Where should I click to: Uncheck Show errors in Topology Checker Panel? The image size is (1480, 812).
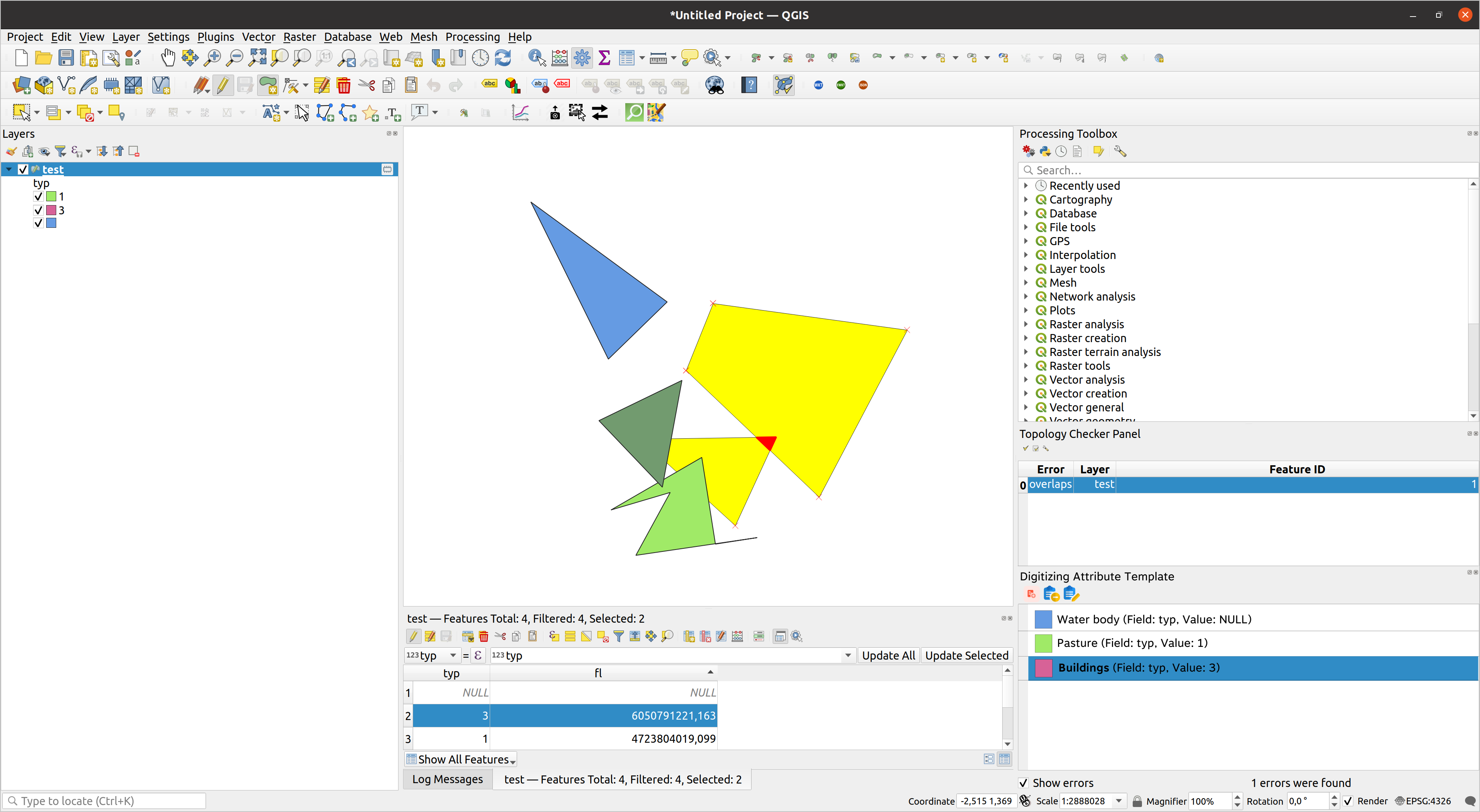click(1023, 782)
